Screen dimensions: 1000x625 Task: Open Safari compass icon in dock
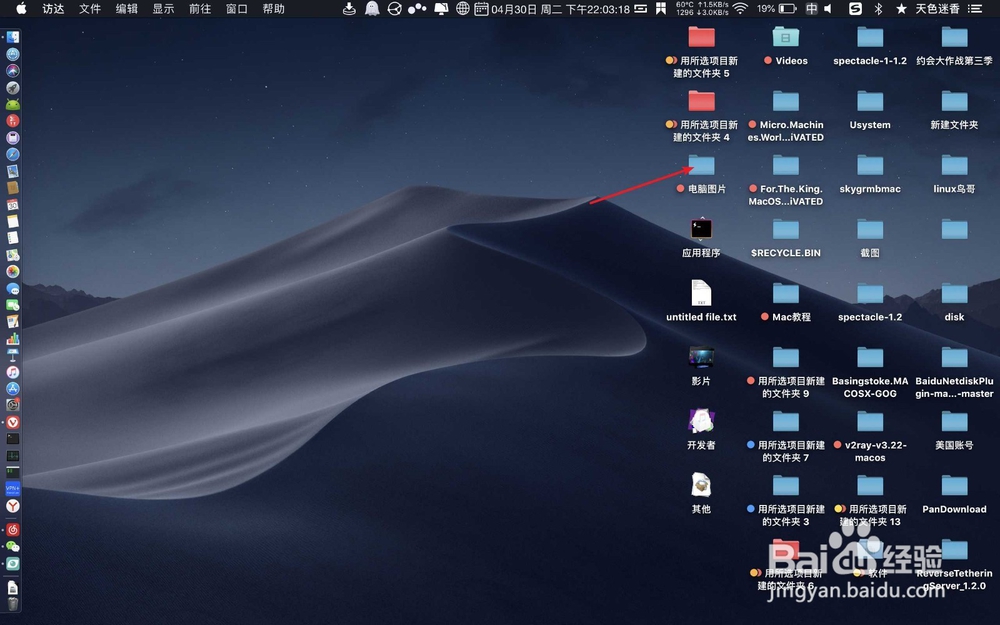(x=13, y=154)
